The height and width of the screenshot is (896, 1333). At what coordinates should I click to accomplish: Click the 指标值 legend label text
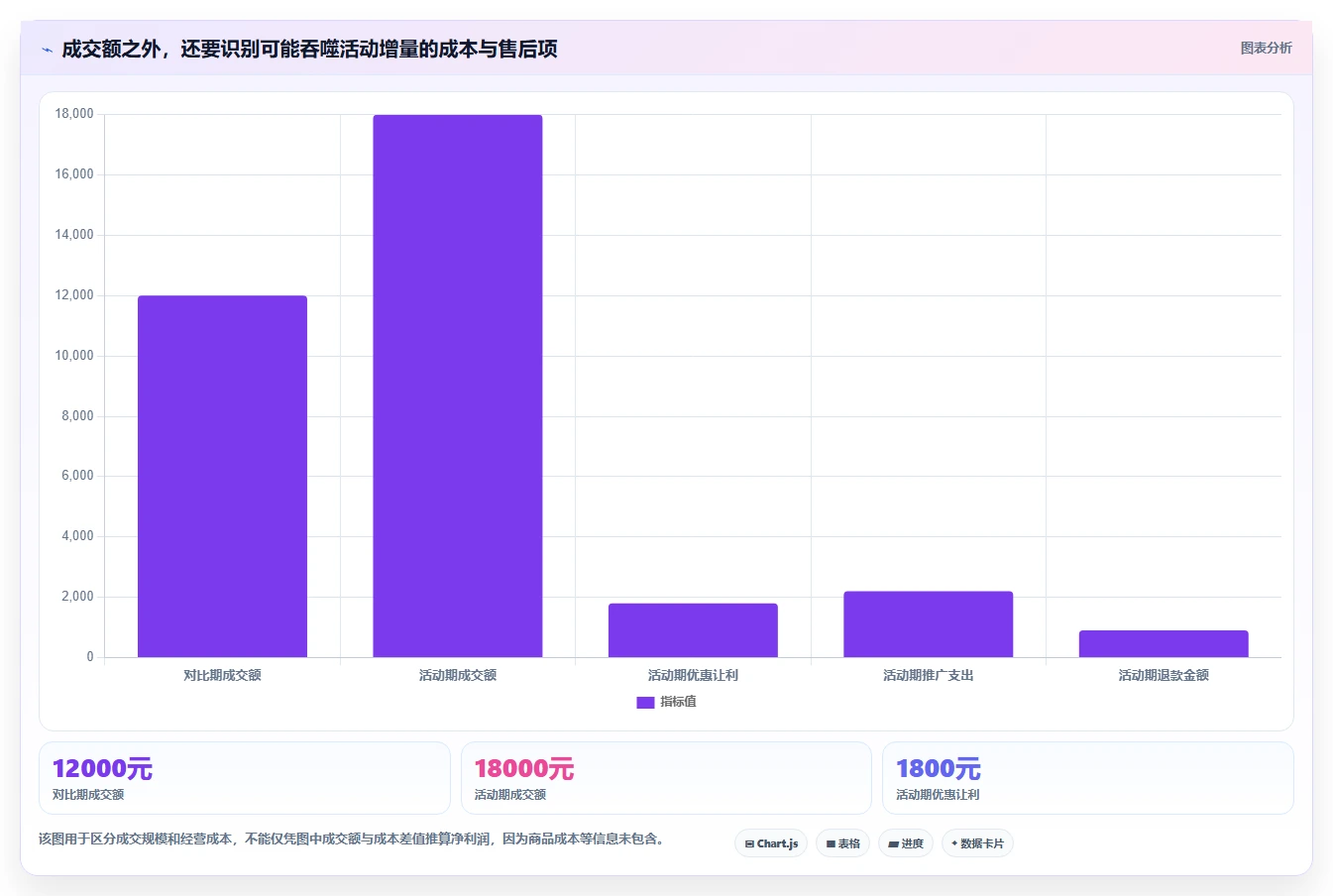679,702
